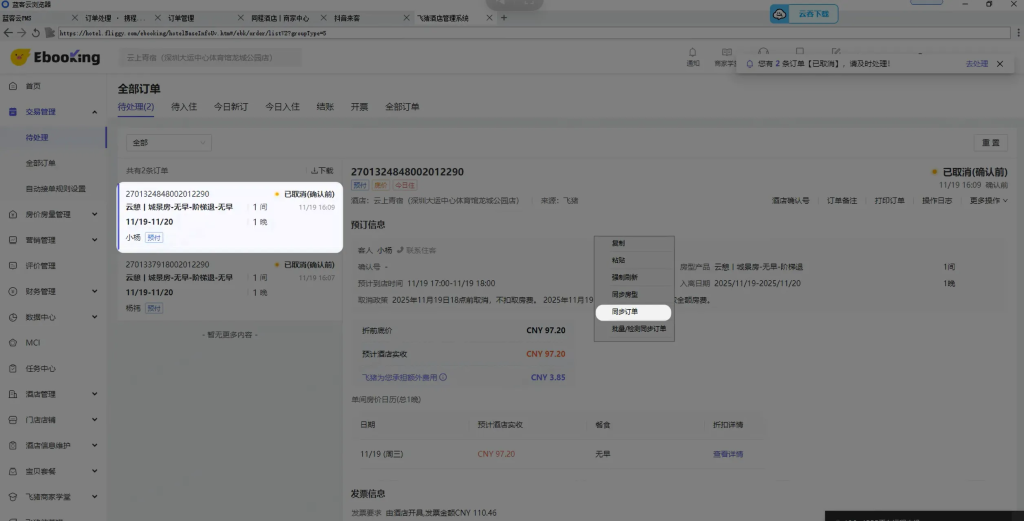Click the 通知 bell icon in header
Screen dimensions: 1024x521
(x=693, y=53)
